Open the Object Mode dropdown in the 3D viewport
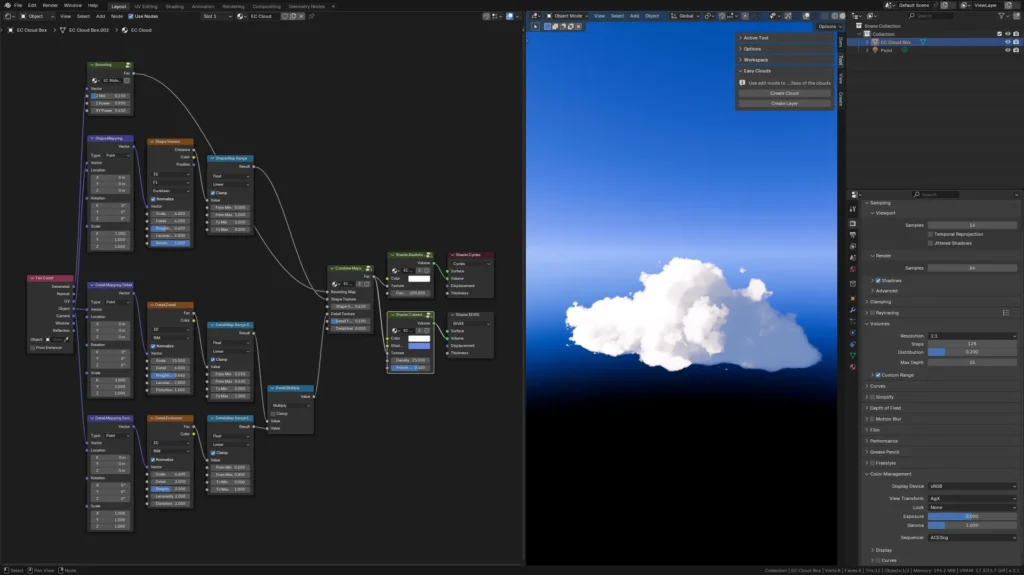Screen dimensions: 1024x575 [x=566, y=16]
